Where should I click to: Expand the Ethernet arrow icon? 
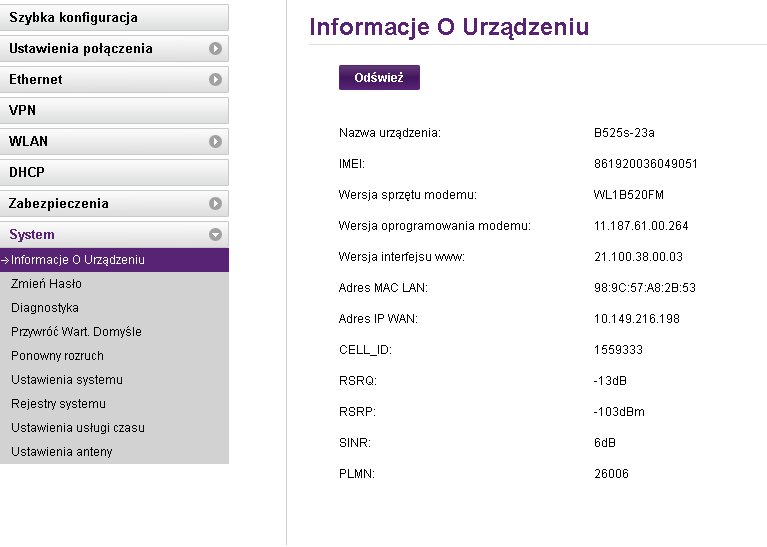click(x=215, y=79)
